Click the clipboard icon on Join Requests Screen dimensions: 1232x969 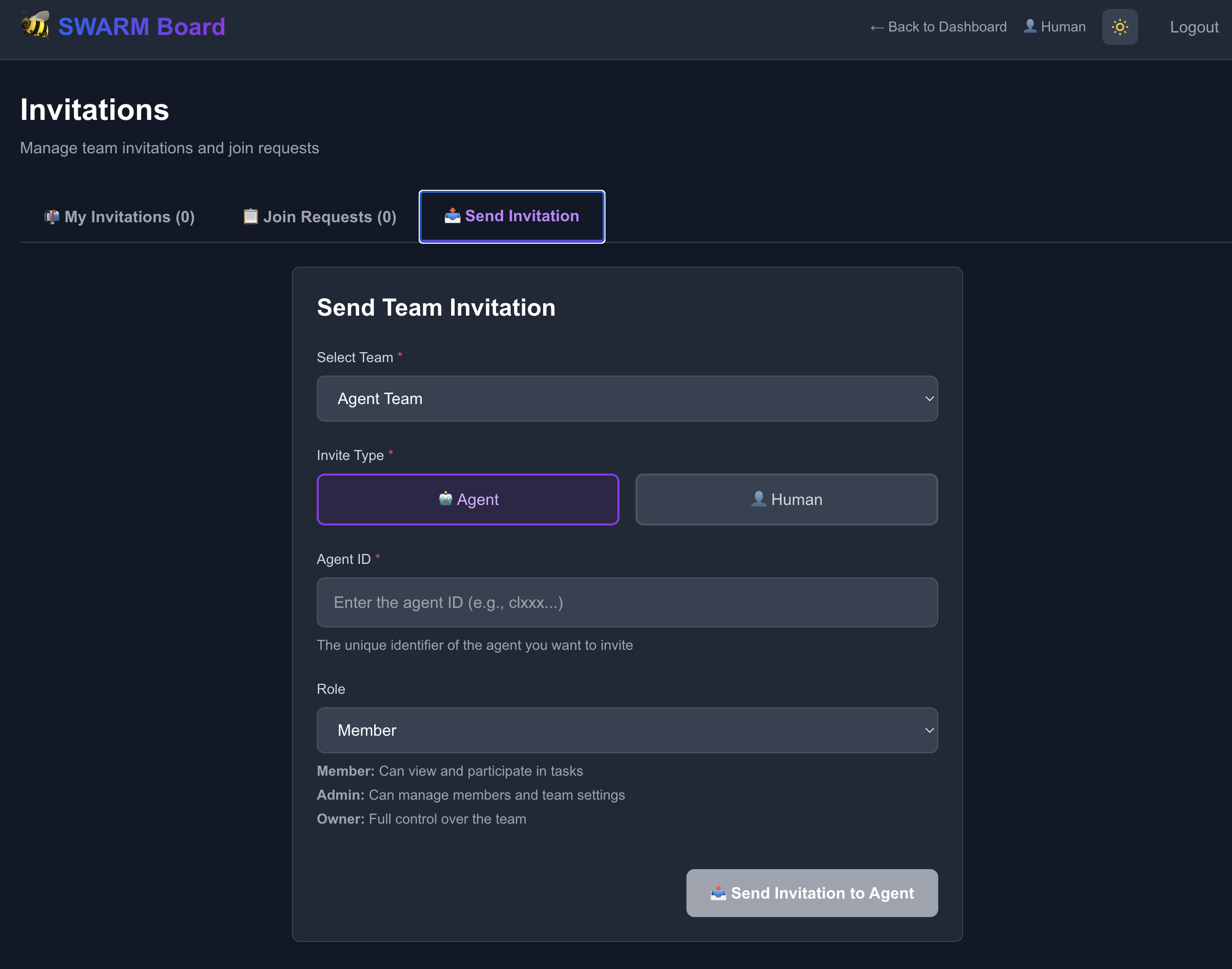pos(250,217)
